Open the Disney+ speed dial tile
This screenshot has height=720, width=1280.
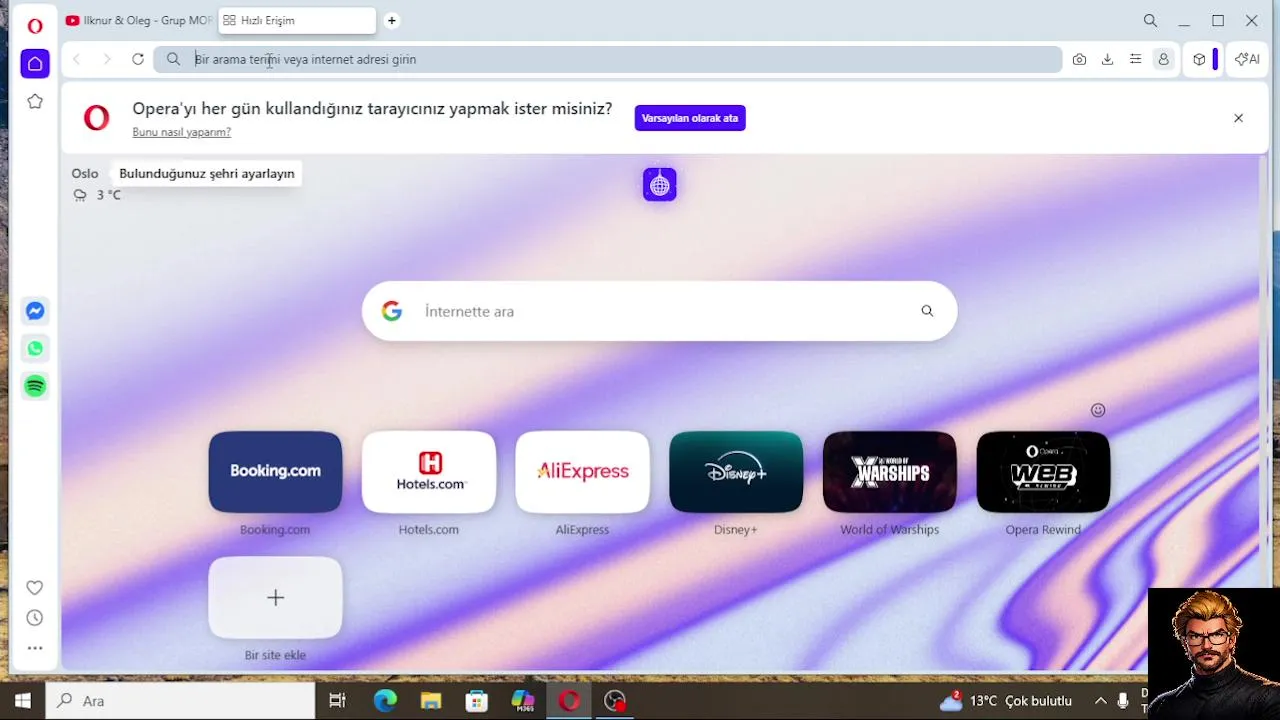pyautogui.click(x=736, y=472)
